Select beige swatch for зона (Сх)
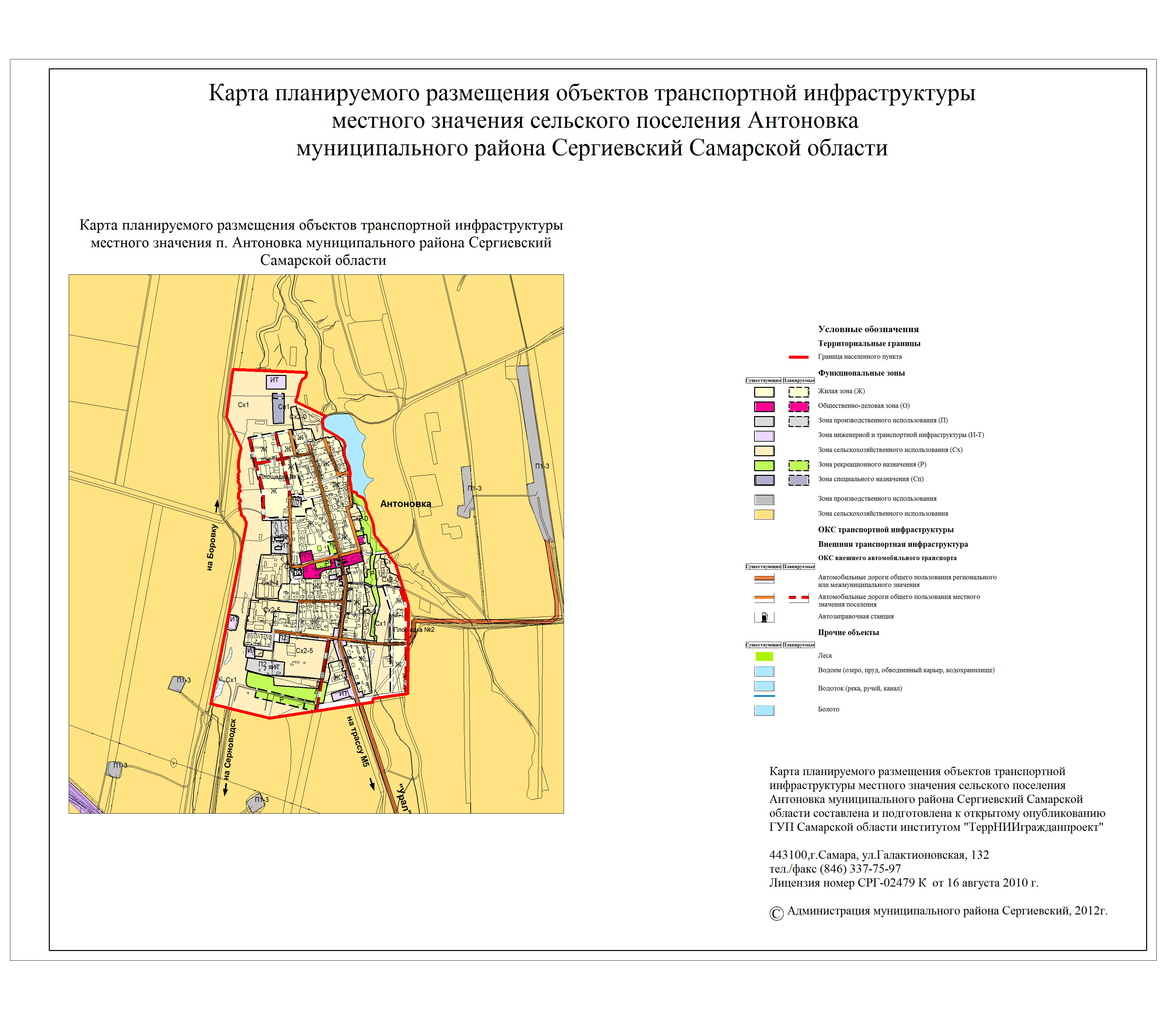Image resolution: width=1176 pixels, height=1019 pixels. point(764,451)
